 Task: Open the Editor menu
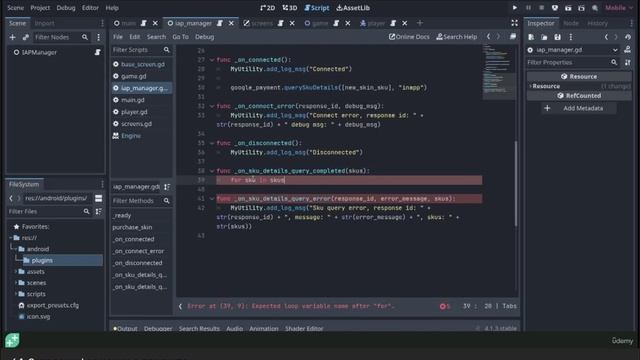pyautogui.click(x=90, y=8)
